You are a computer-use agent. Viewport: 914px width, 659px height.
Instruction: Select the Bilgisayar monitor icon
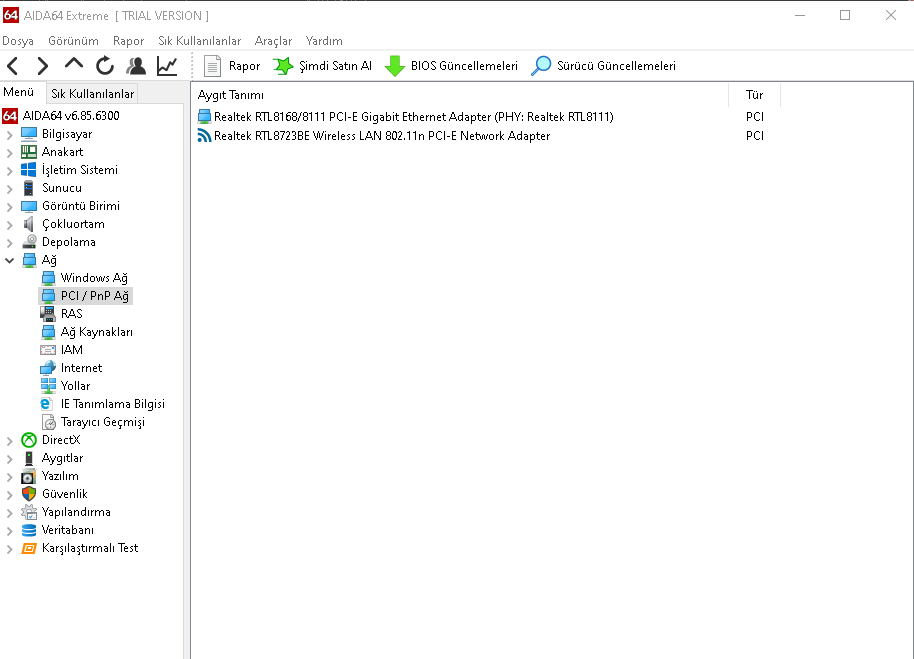coord(29,134)
